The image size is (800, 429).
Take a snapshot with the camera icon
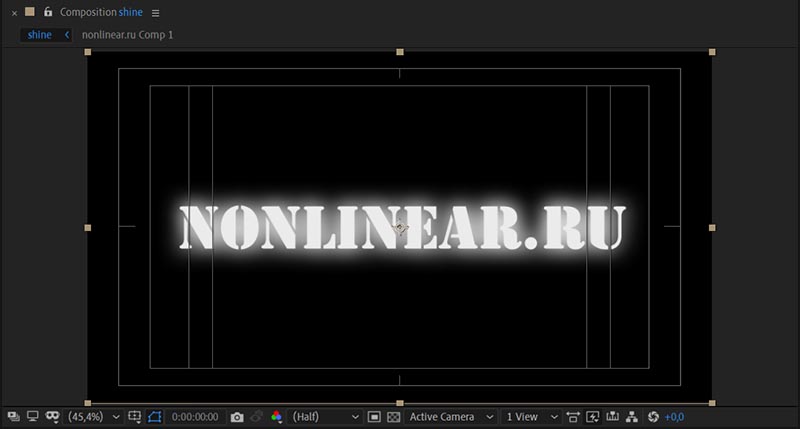pos(237,417)
